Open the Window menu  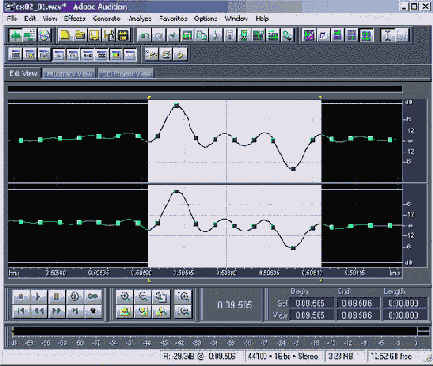236,19
